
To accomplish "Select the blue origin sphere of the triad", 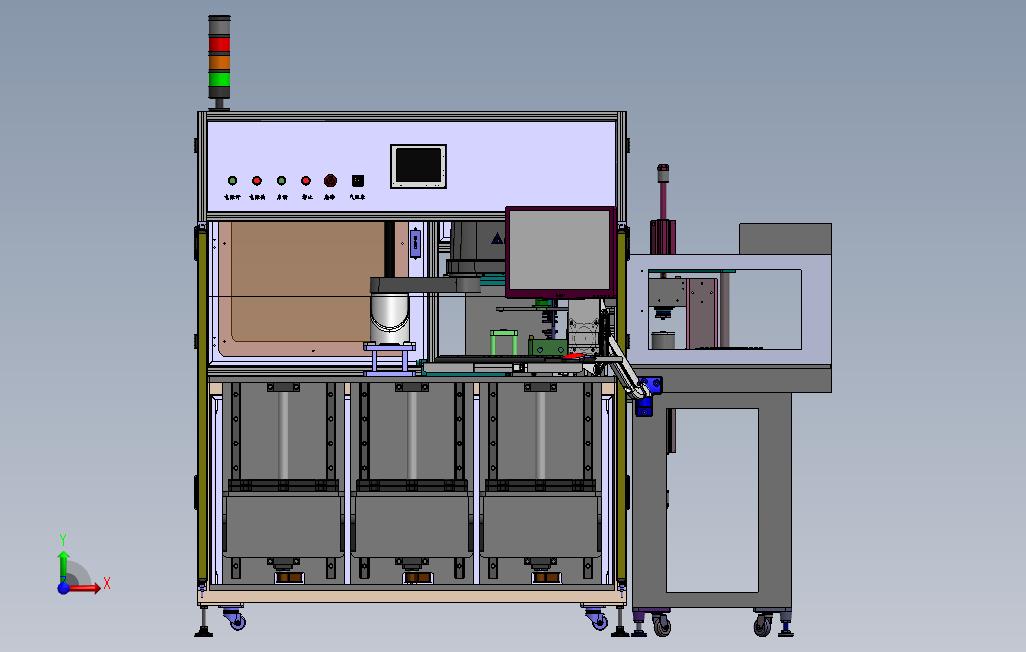I will point(63,588).
